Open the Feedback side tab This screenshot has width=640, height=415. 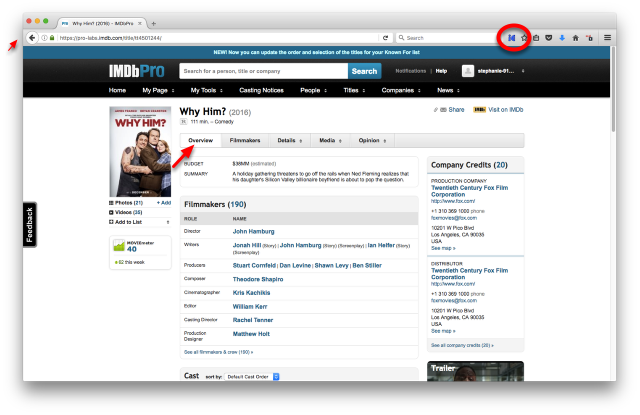29,224
